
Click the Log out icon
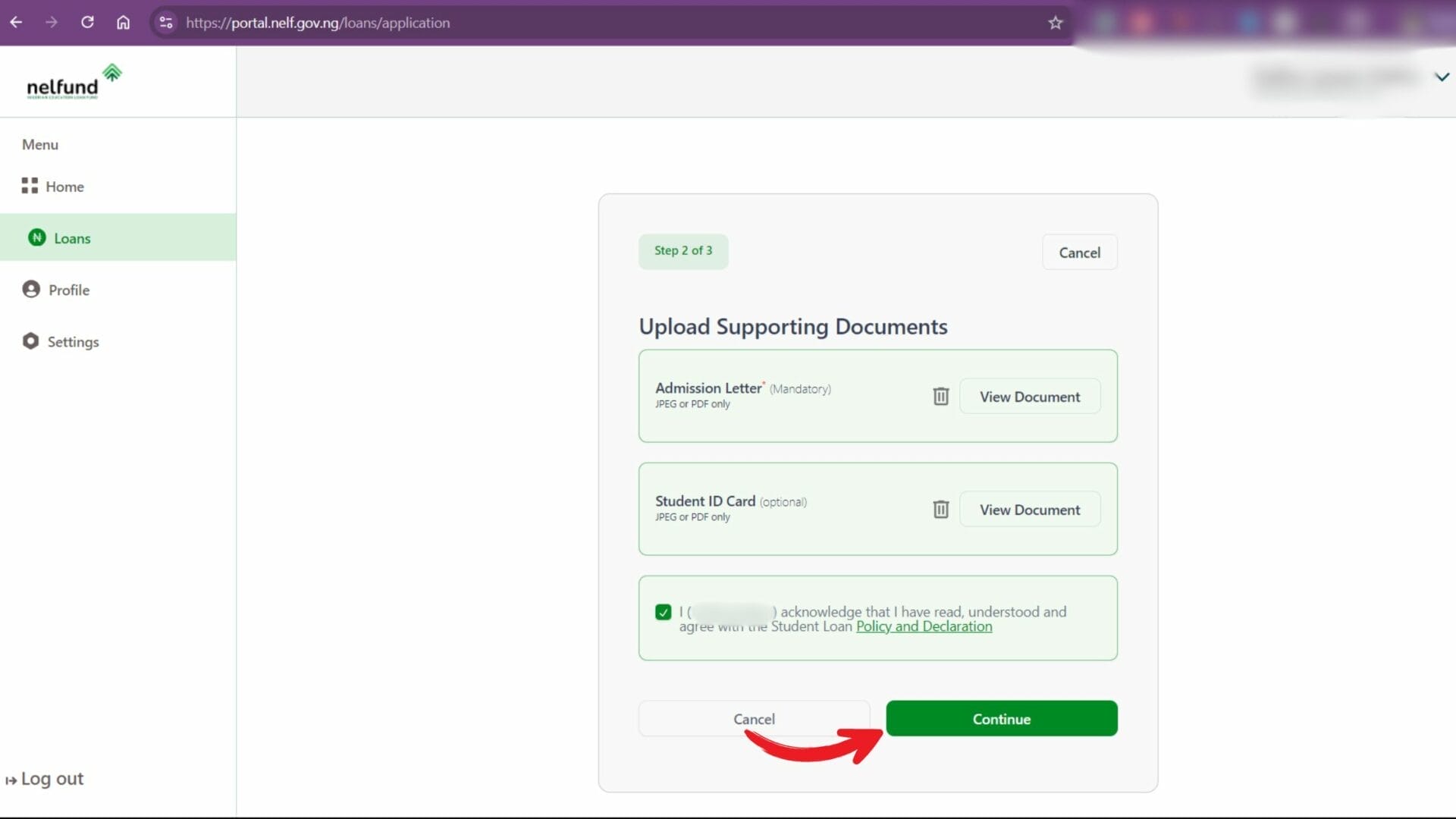coord(11,778)
